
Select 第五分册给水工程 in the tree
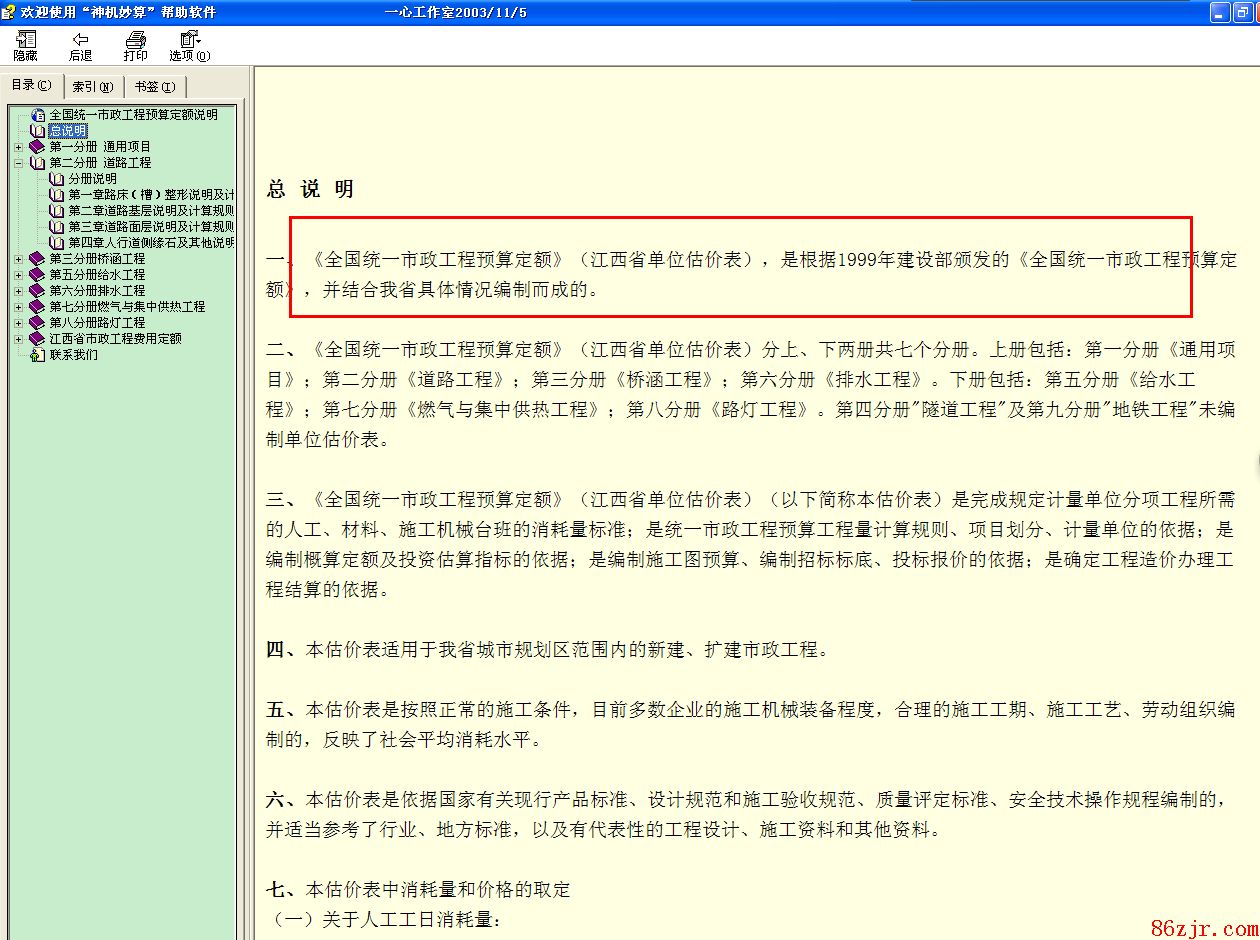click(x=97, y=275)
